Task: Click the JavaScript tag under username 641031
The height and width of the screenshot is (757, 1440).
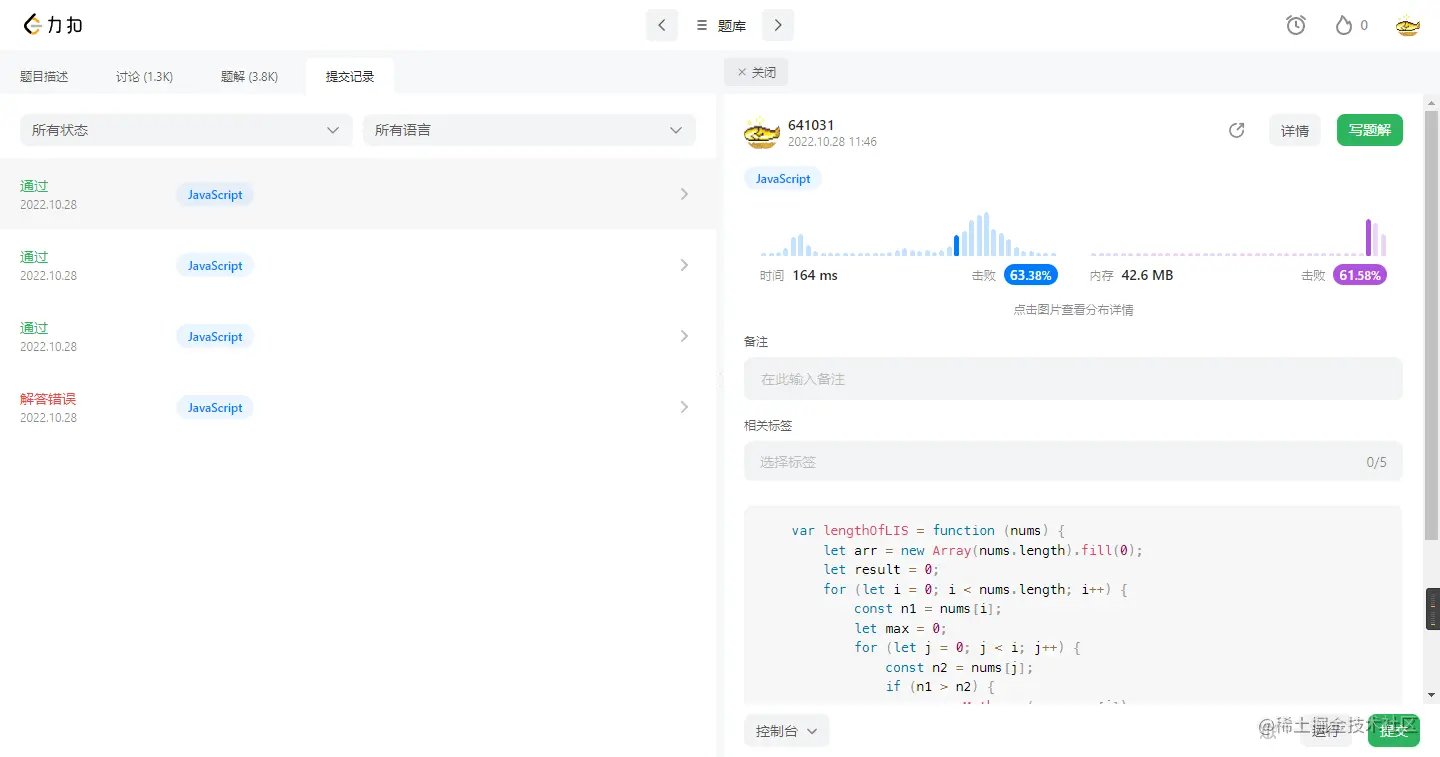Action: pyautogui.click(x=783, y=179)
